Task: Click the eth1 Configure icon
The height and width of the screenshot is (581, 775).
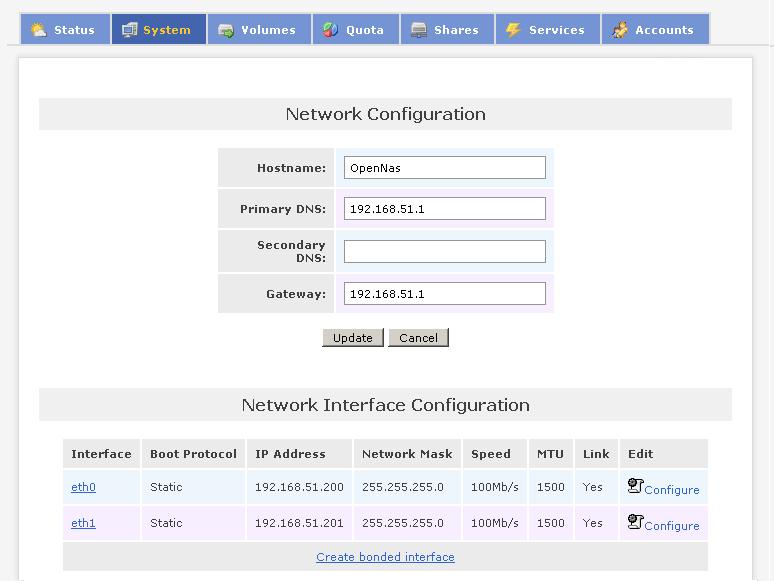Action: [x=635, y=521]
